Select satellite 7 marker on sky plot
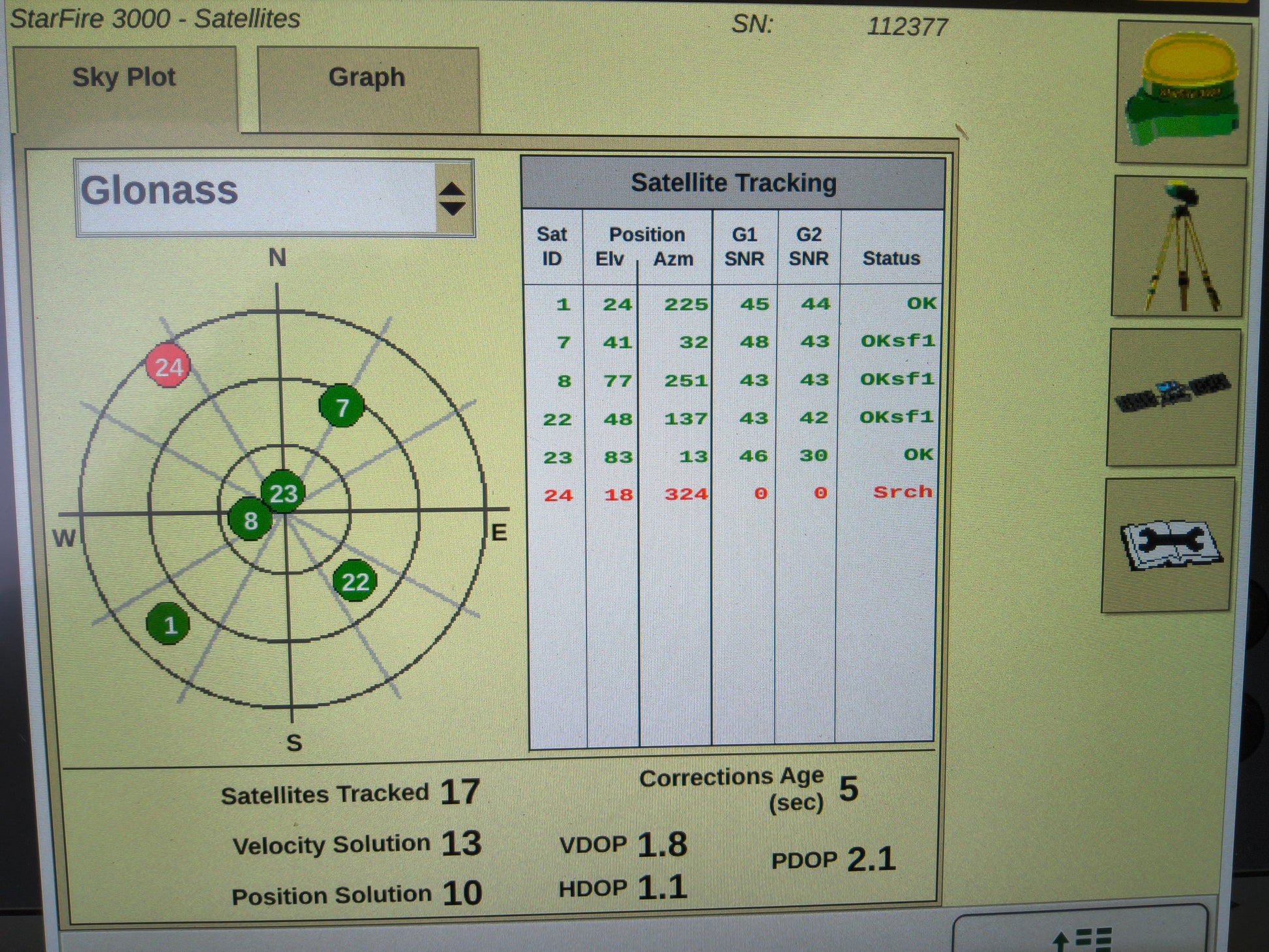Viewport: 1269px width, 952px height. pos(342,406)
